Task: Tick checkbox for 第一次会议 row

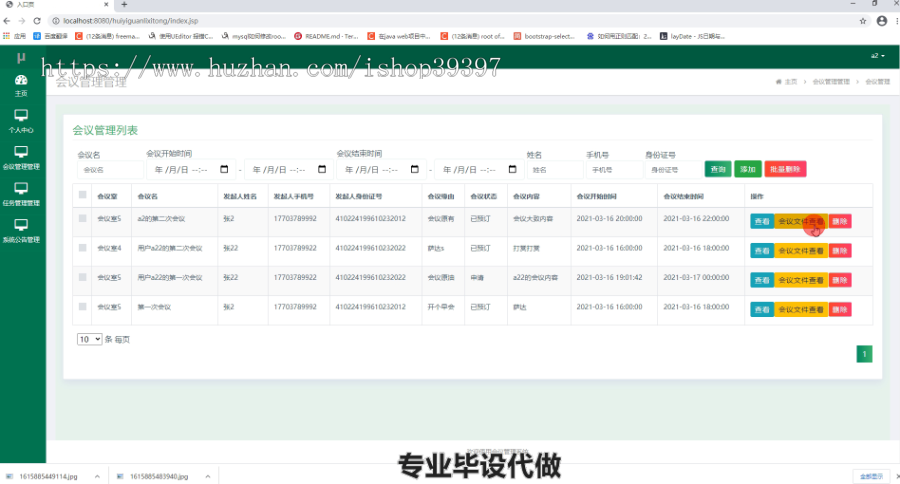Action: pos(83,307)
